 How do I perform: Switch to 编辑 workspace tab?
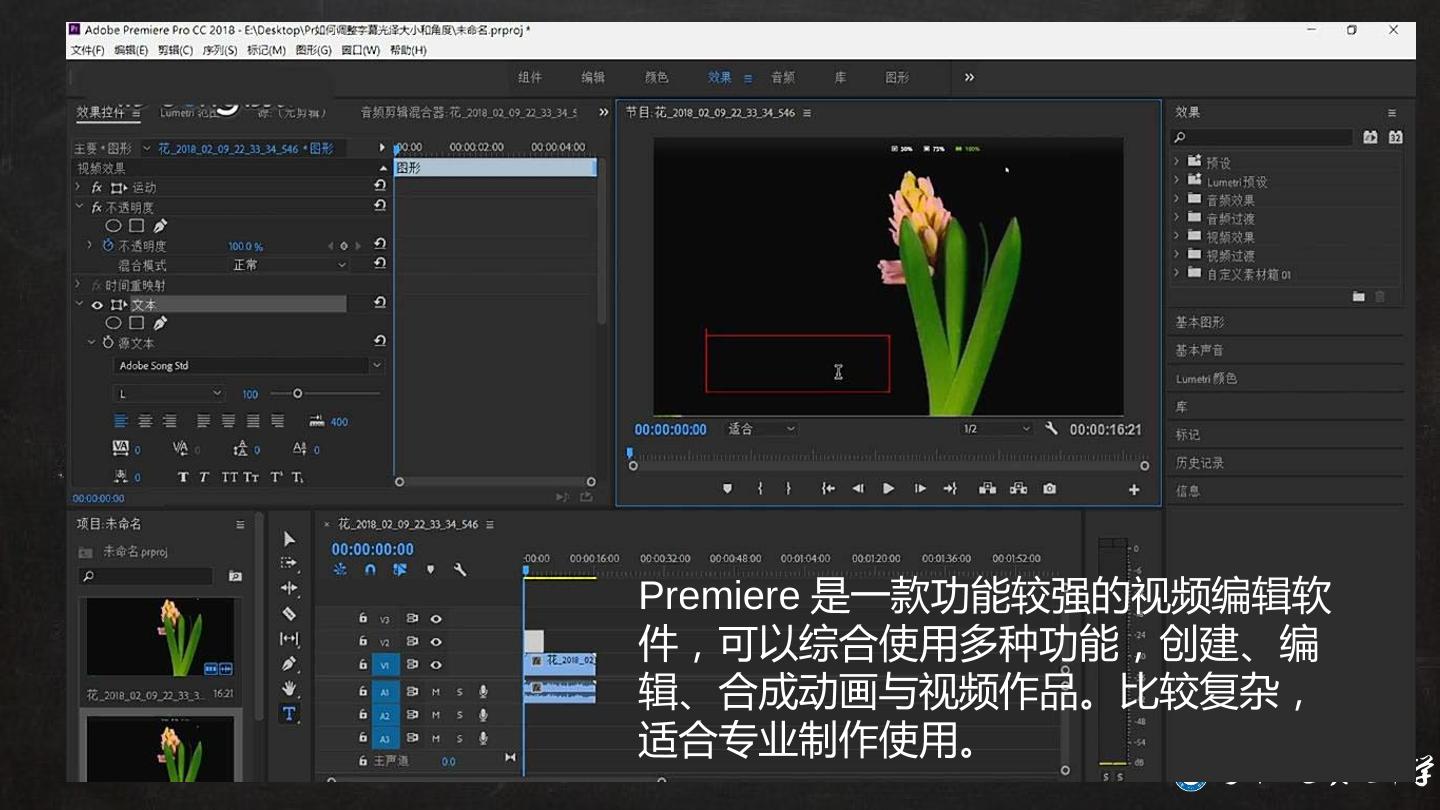click(x=593, y=77)
